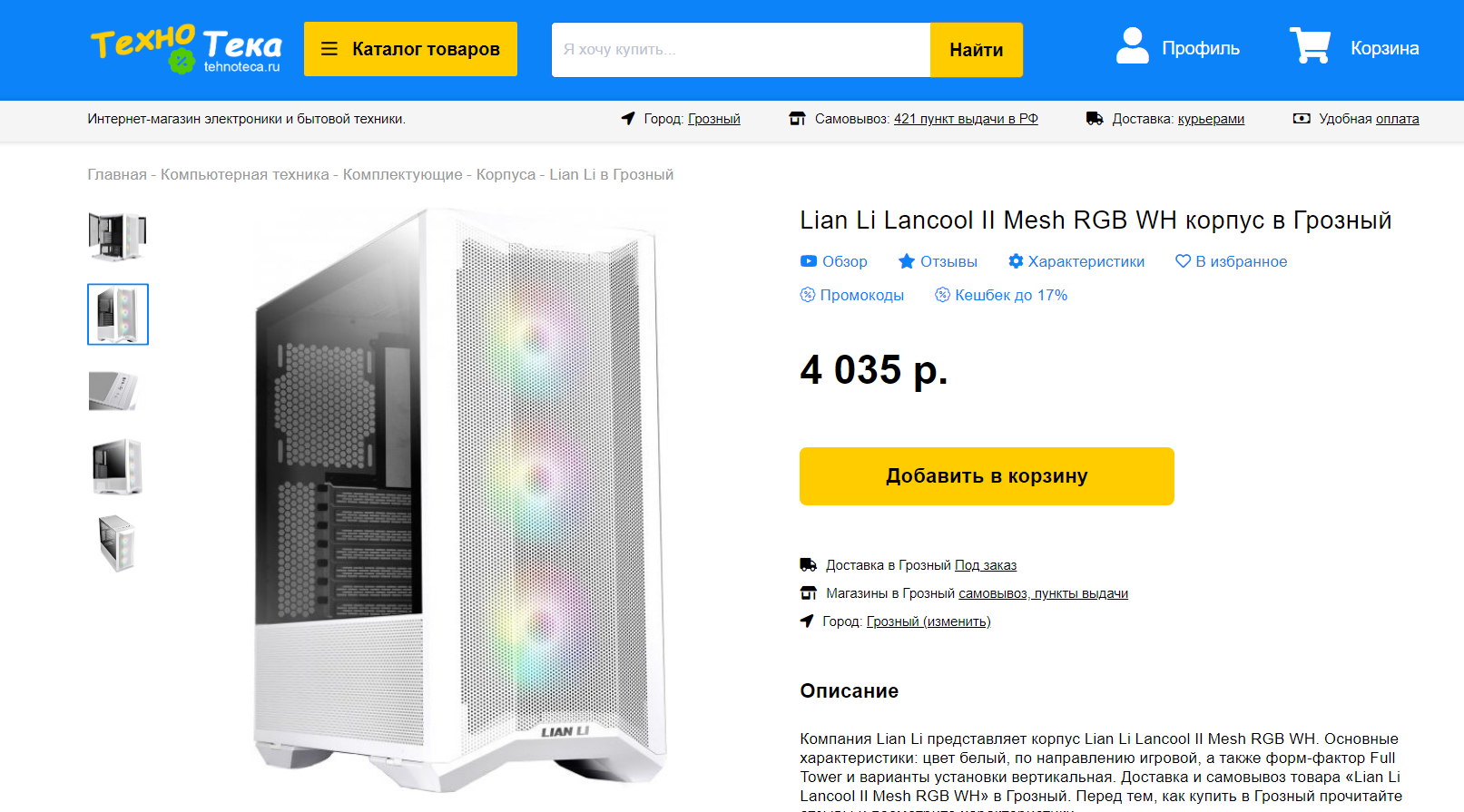Click the TechnoTeka logo
Image resolution: width=1464 pixels, height=812 pixels.
(x=186, y=49)
